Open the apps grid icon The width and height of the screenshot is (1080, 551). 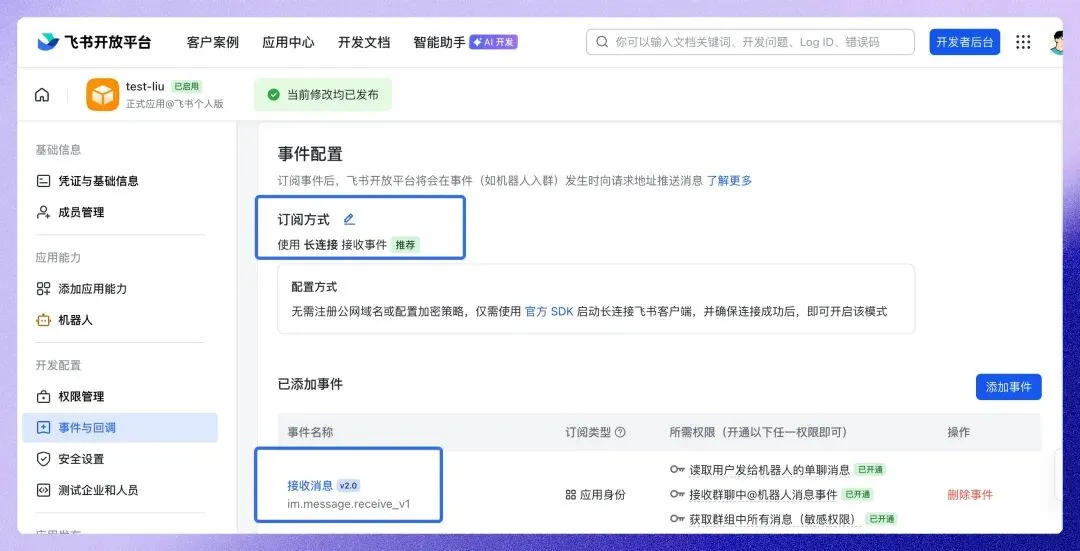1023,42
